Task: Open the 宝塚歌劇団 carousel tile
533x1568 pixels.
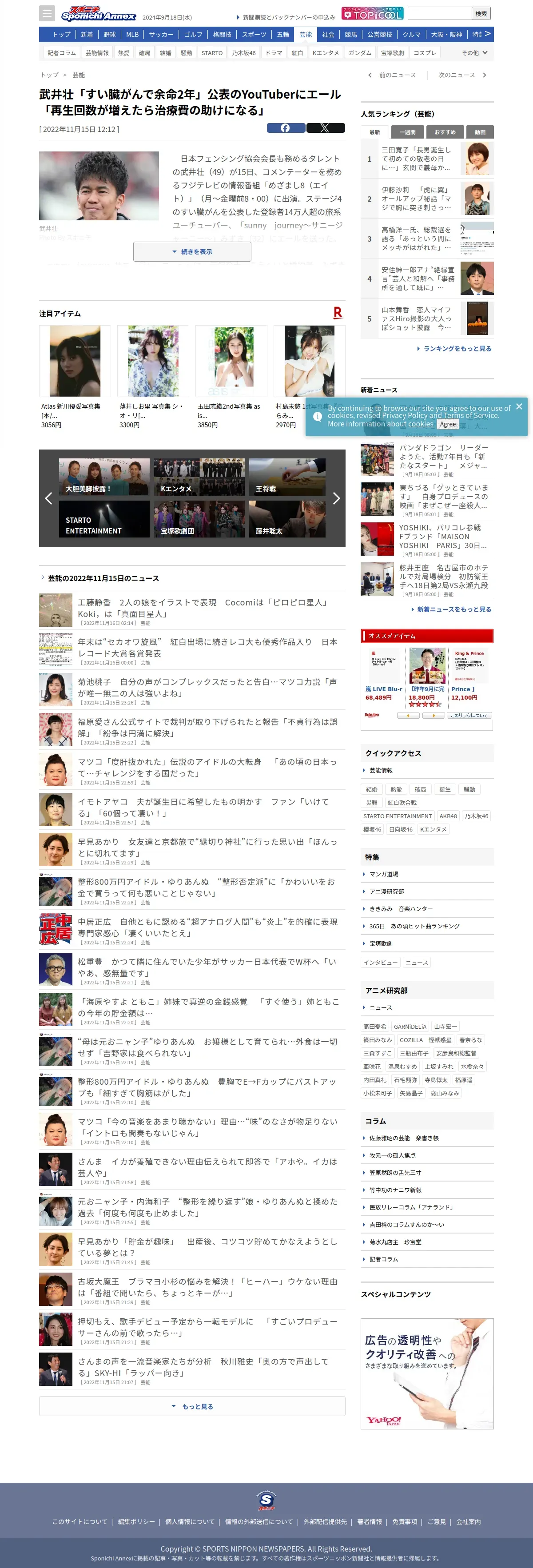Action: click(199, 519)
